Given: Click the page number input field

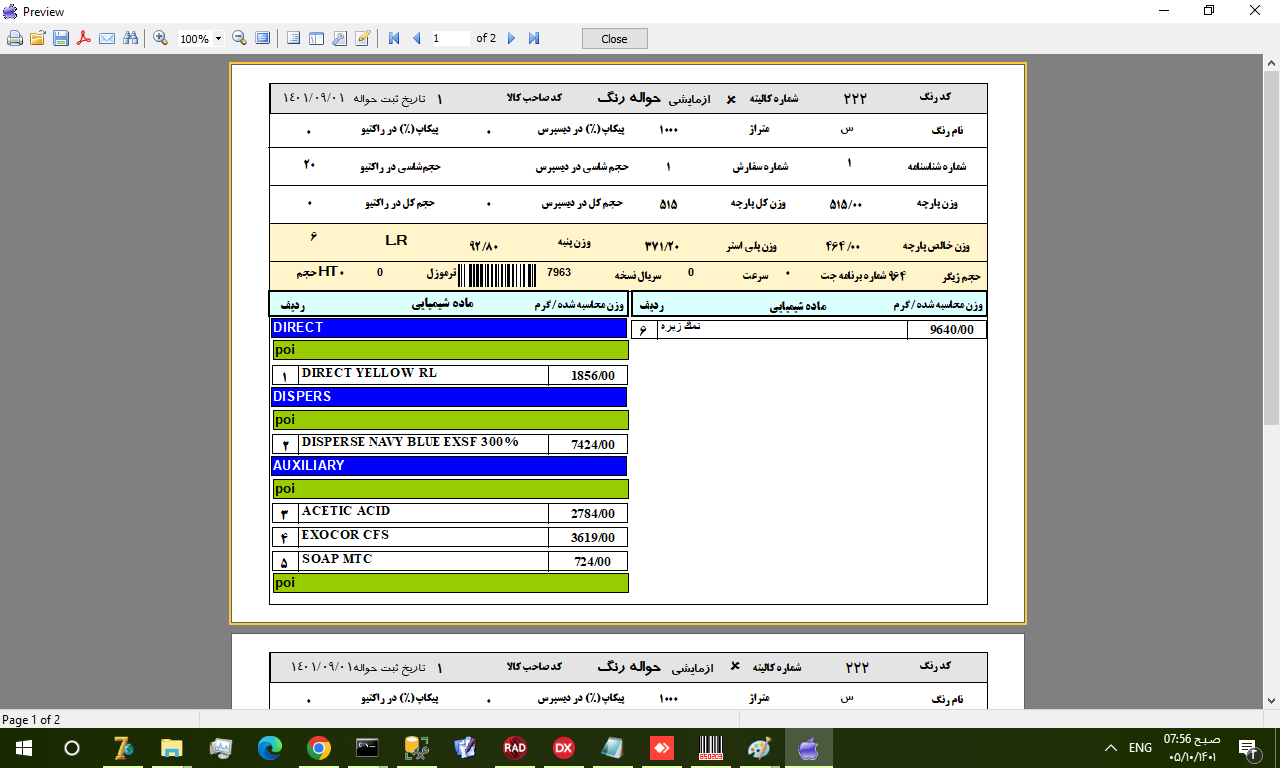Looking at the screenshot, I should coord(449,38).
